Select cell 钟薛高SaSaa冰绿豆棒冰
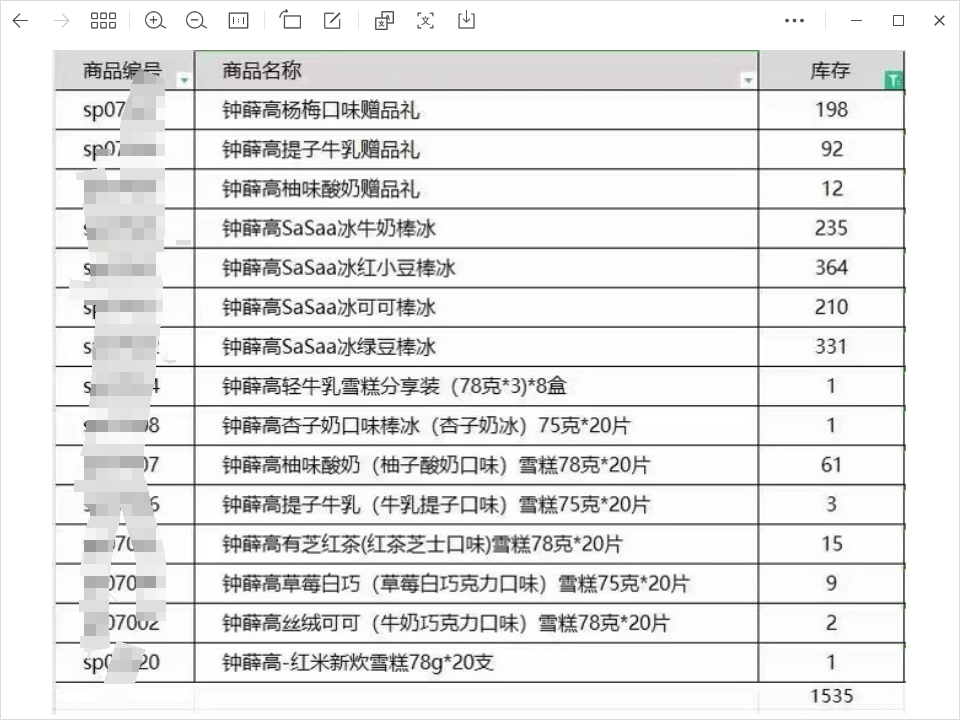 coord(329,347)
